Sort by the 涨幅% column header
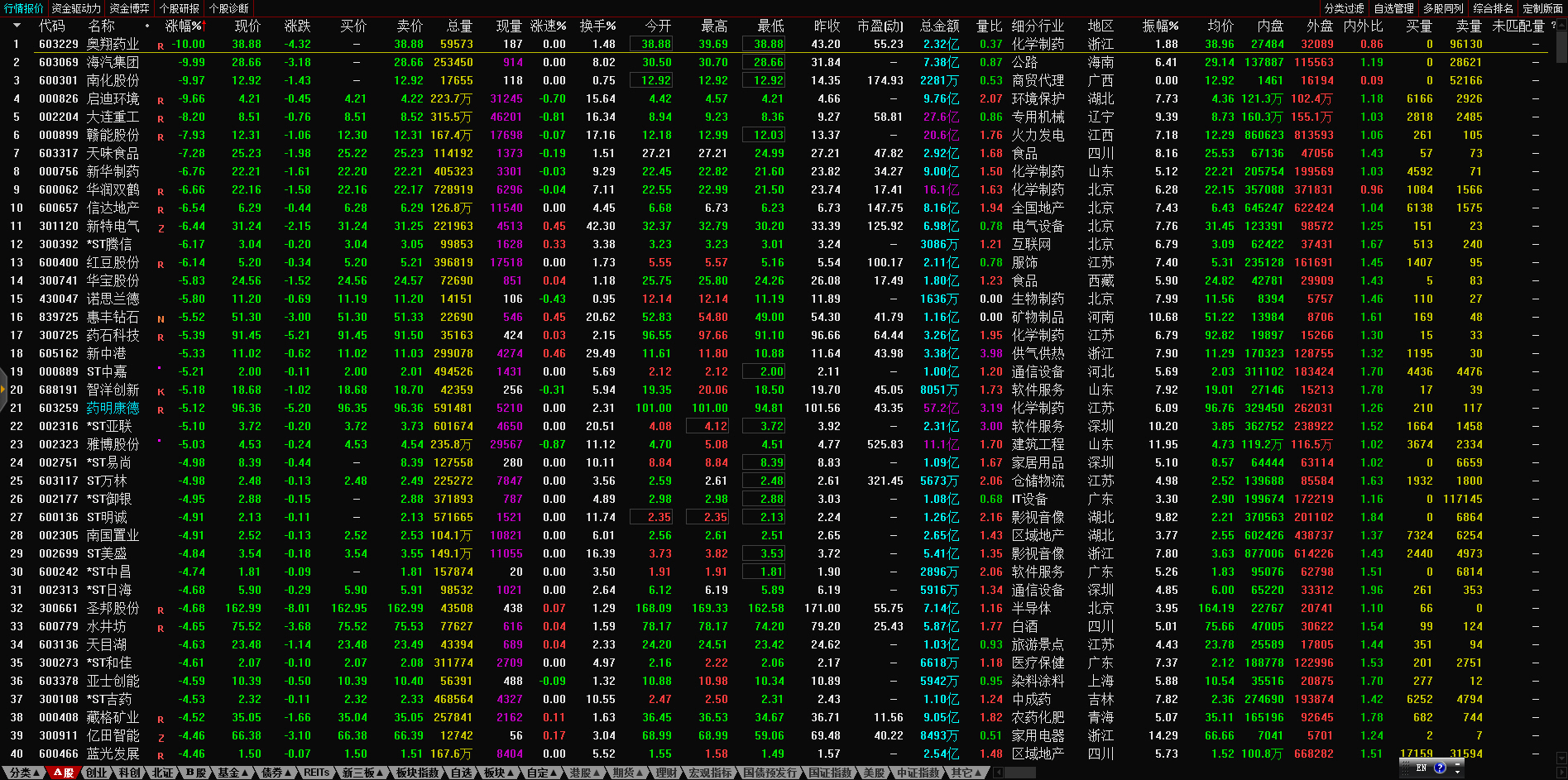 (182, 26)
